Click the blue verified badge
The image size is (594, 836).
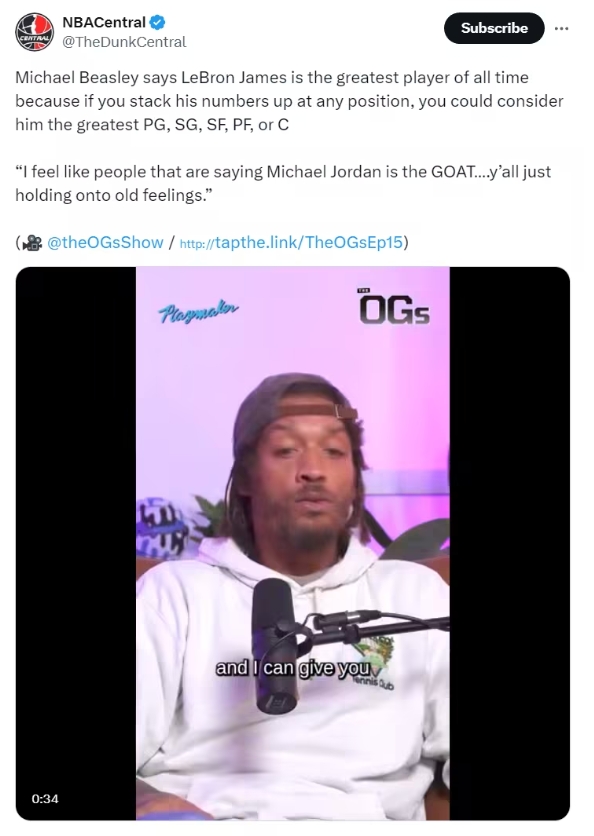157,22
